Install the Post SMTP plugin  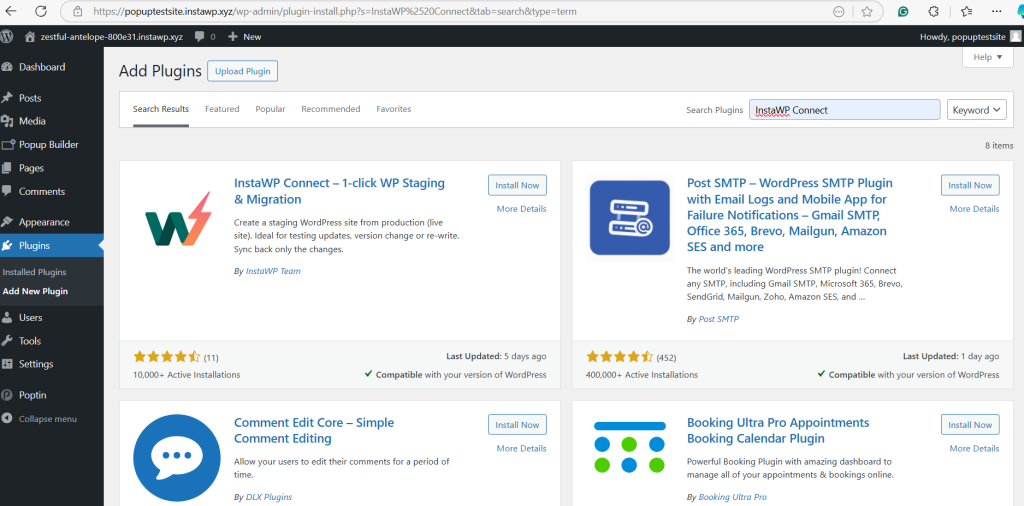970,185
